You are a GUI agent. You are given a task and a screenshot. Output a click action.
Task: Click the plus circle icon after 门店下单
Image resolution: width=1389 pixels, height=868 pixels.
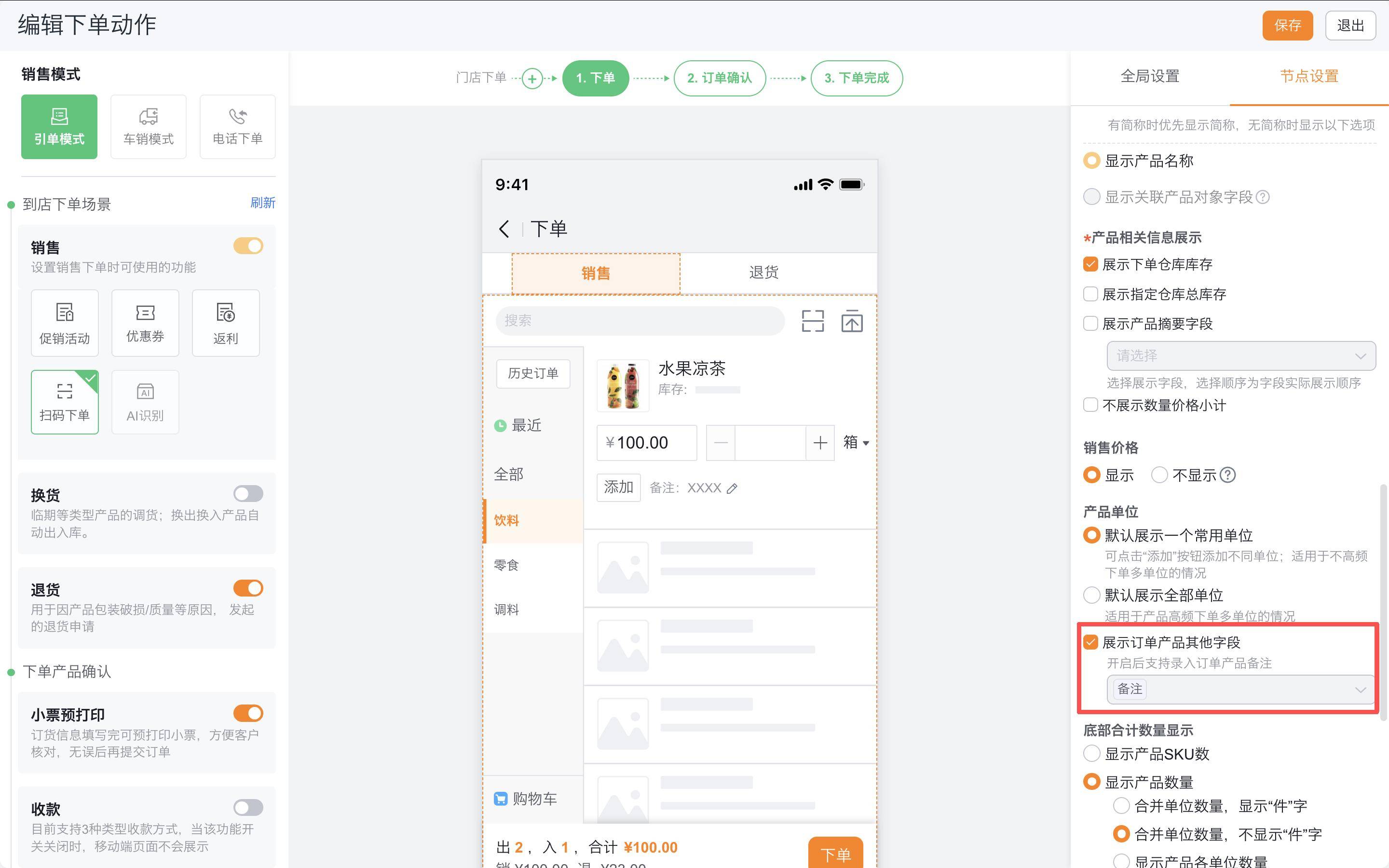tap(532, 79)
